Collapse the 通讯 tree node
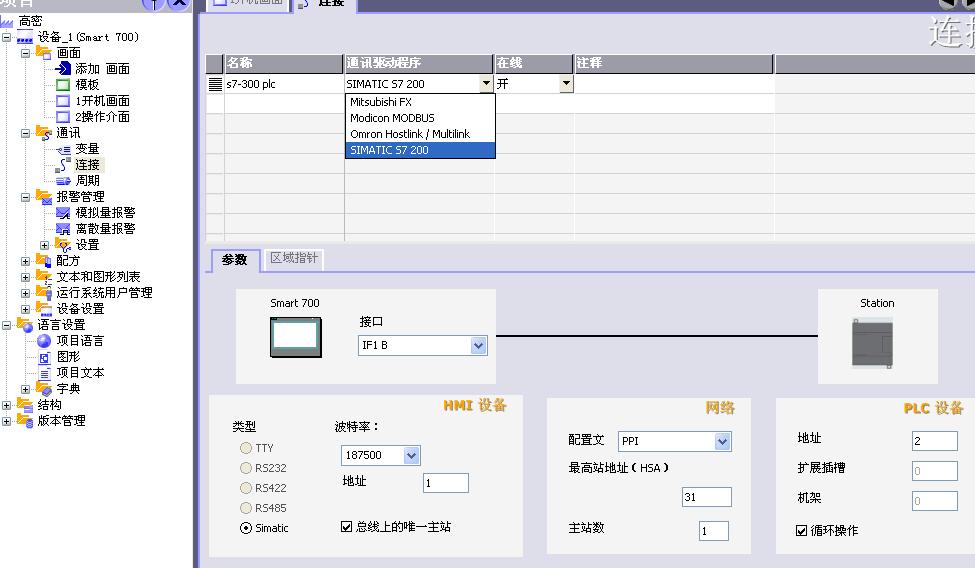The height and width of the screenshot is (568, 975). click(25, 133)
